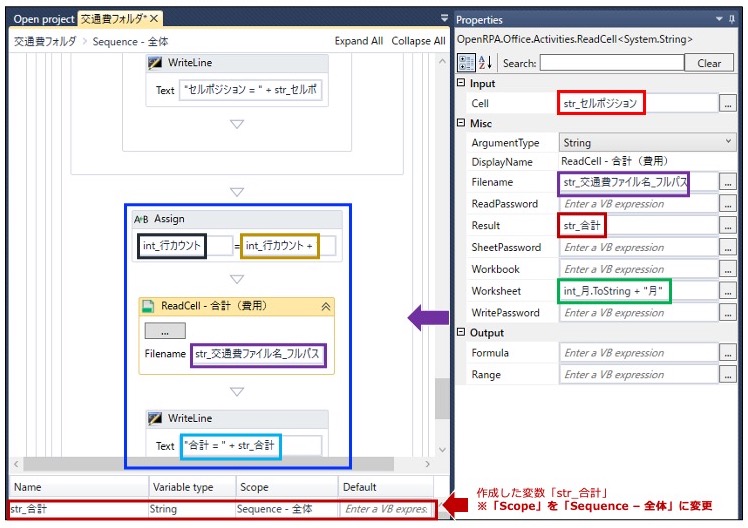Select variable name str_合計 cell

coord(79,509)
